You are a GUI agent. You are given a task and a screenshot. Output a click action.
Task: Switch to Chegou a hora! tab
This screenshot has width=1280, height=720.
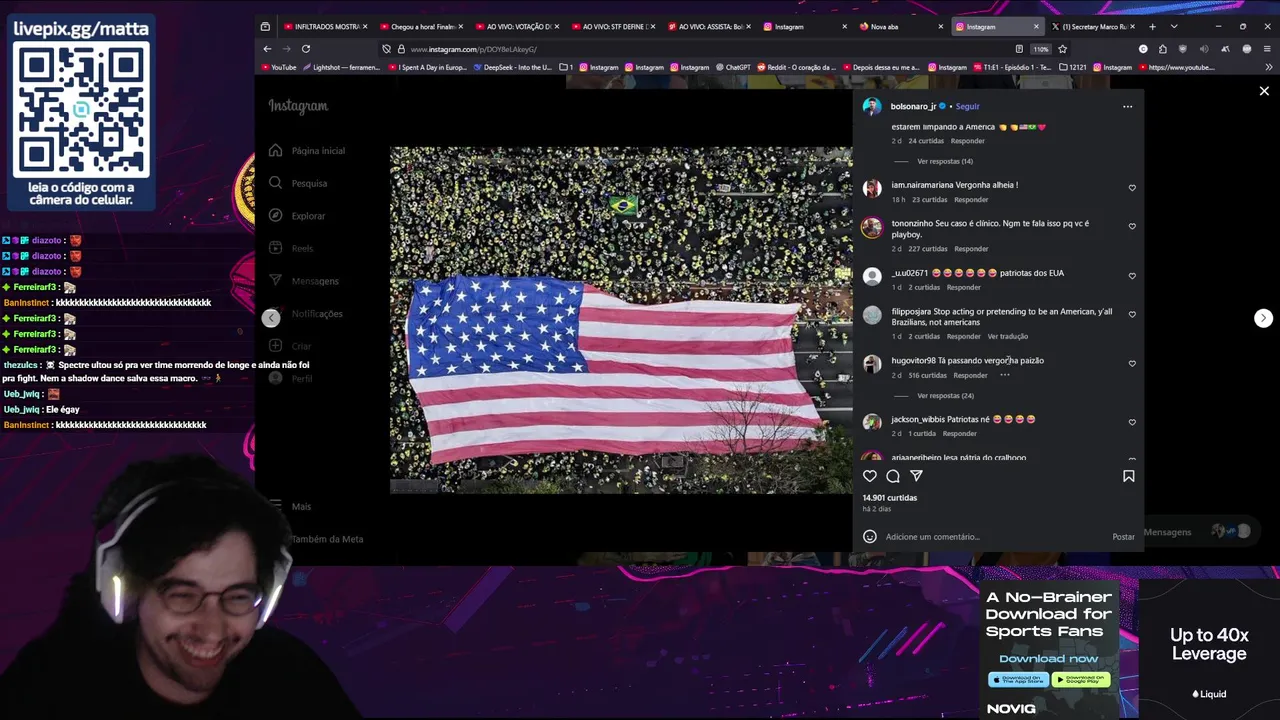(422, 27)
